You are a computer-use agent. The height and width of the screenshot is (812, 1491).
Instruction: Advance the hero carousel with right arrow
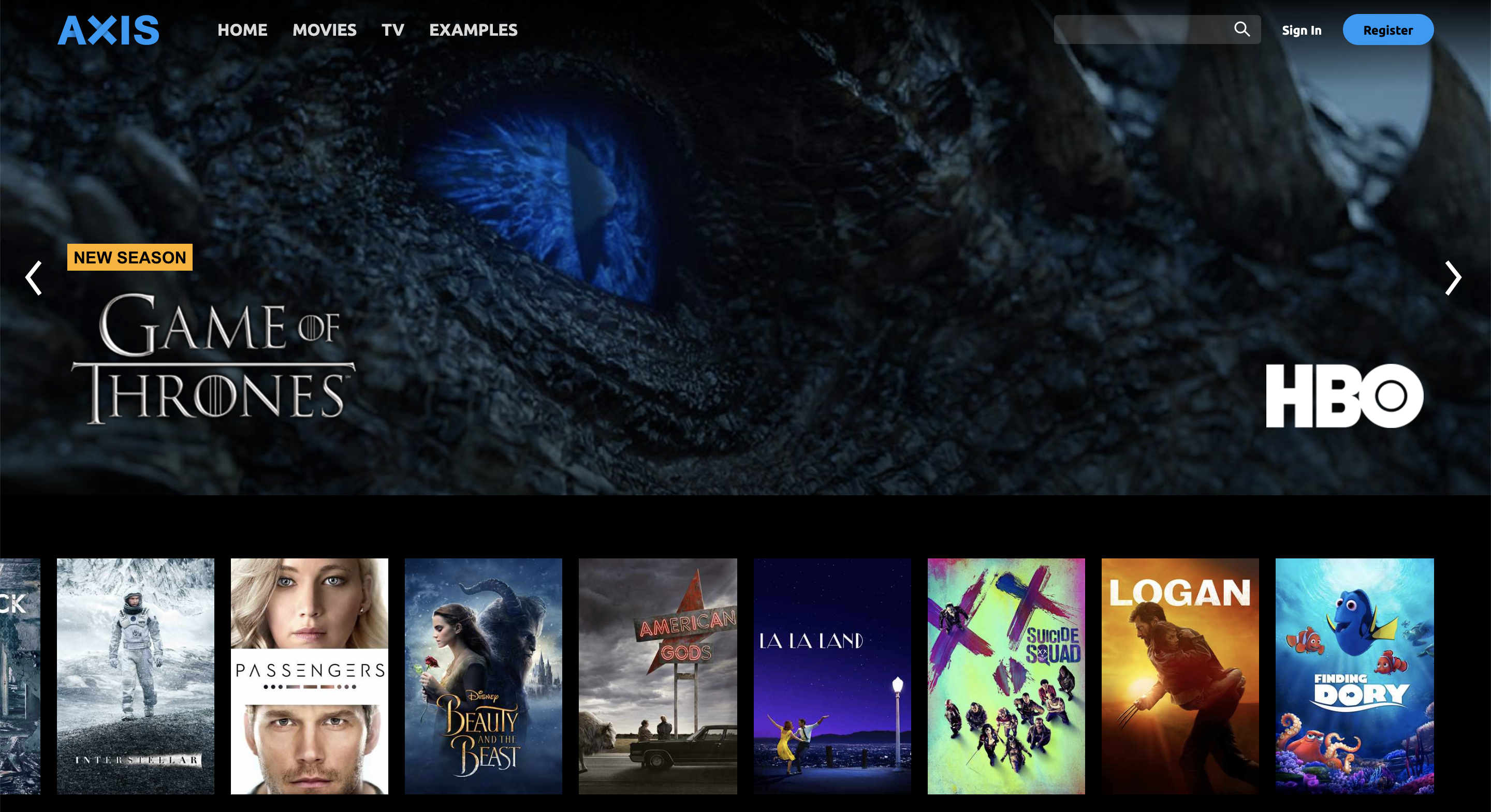pos(1453,278)
